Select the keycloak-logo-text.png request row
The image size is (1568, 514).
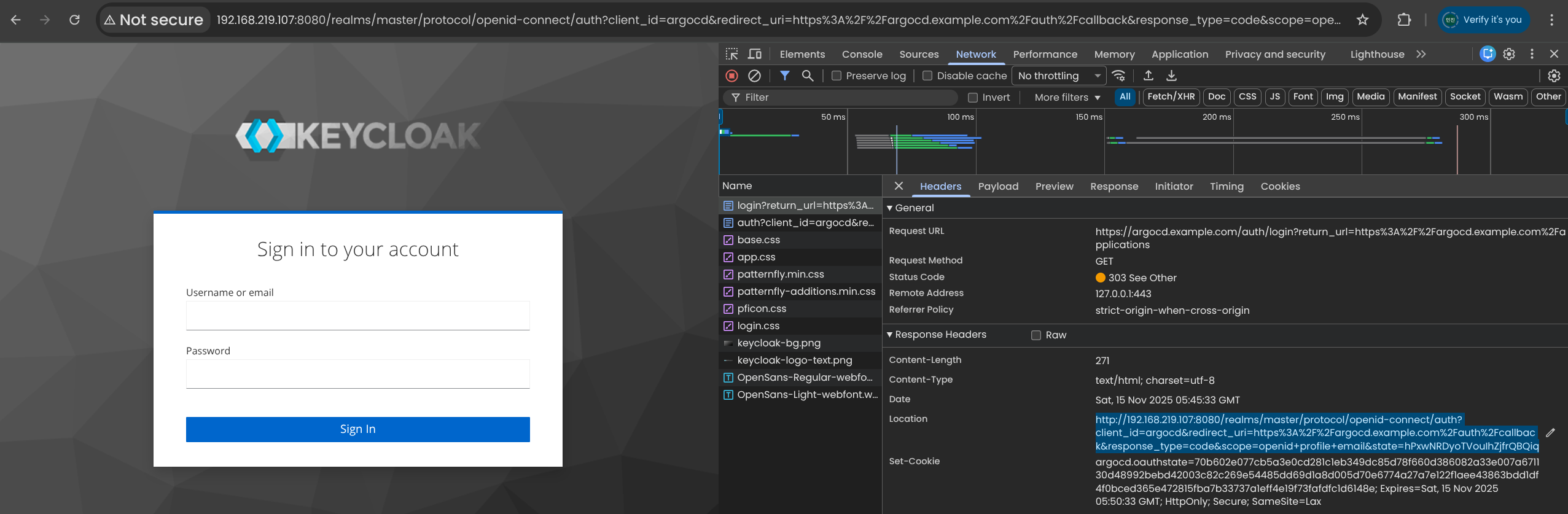point(800,360)
